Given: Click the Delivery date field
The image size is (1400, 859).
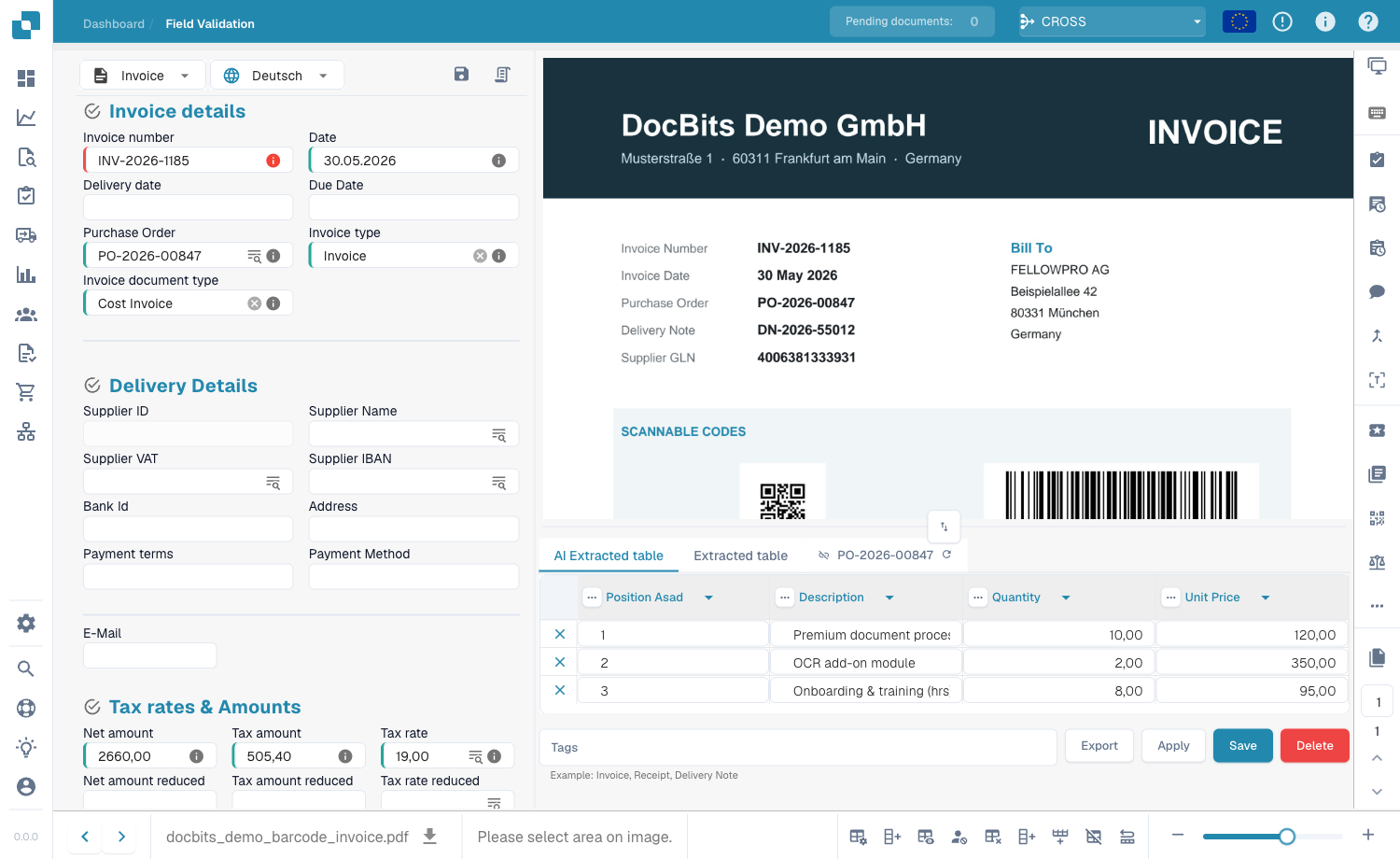Looking at the screenshot, I should click(x=188, y=207).
